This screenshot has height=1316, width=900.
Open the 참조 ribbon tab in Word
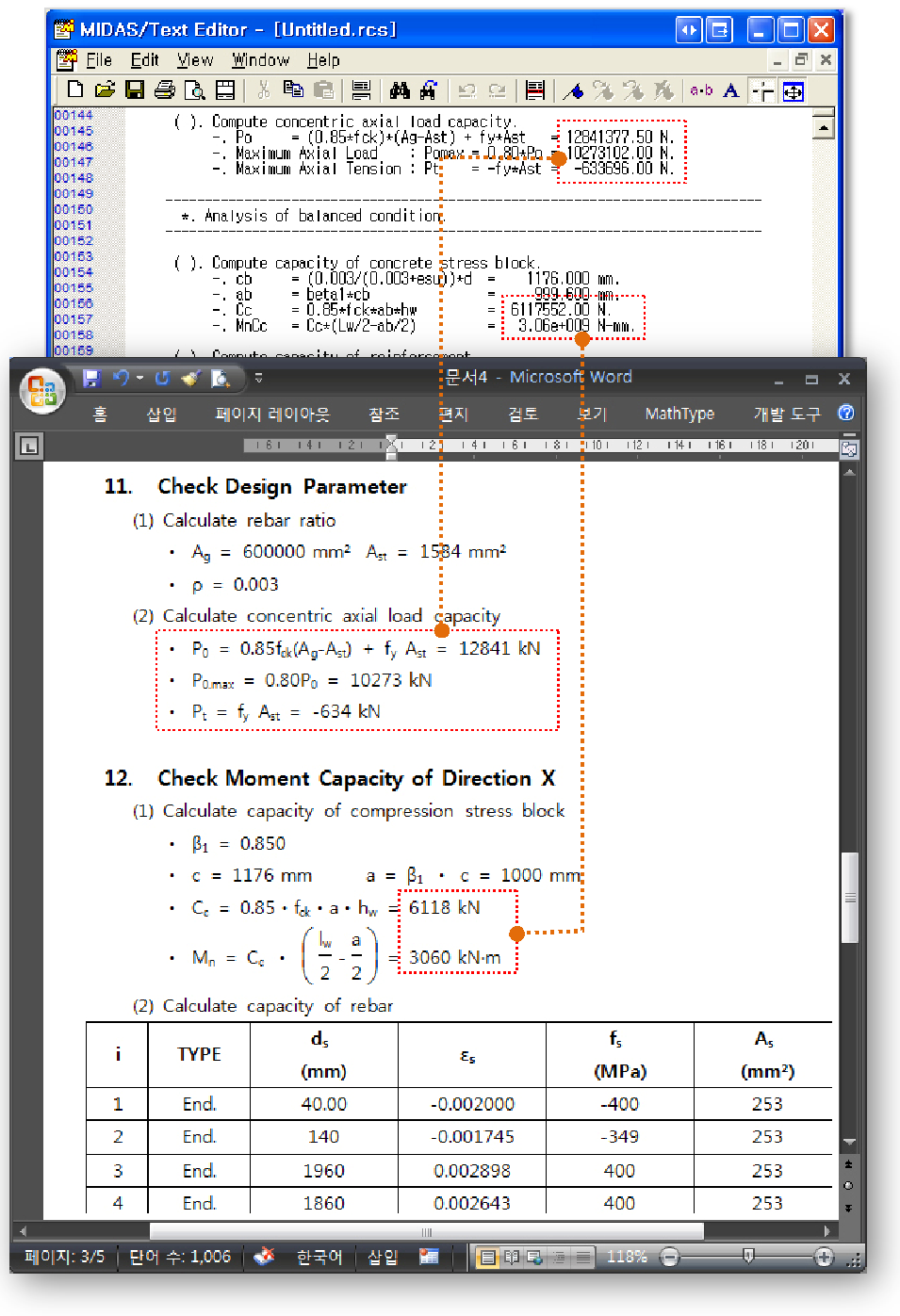pyautogui.click(x=384, y=414)
